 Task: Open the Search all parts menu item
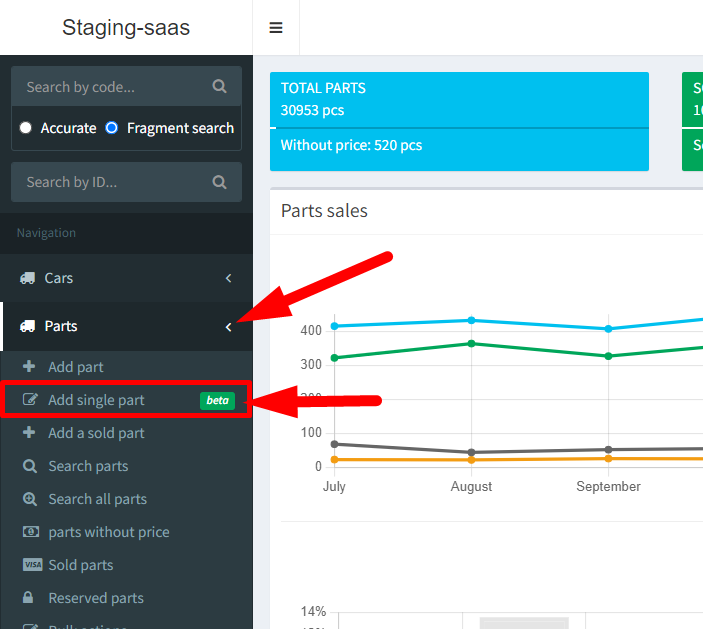click(97, 499)
